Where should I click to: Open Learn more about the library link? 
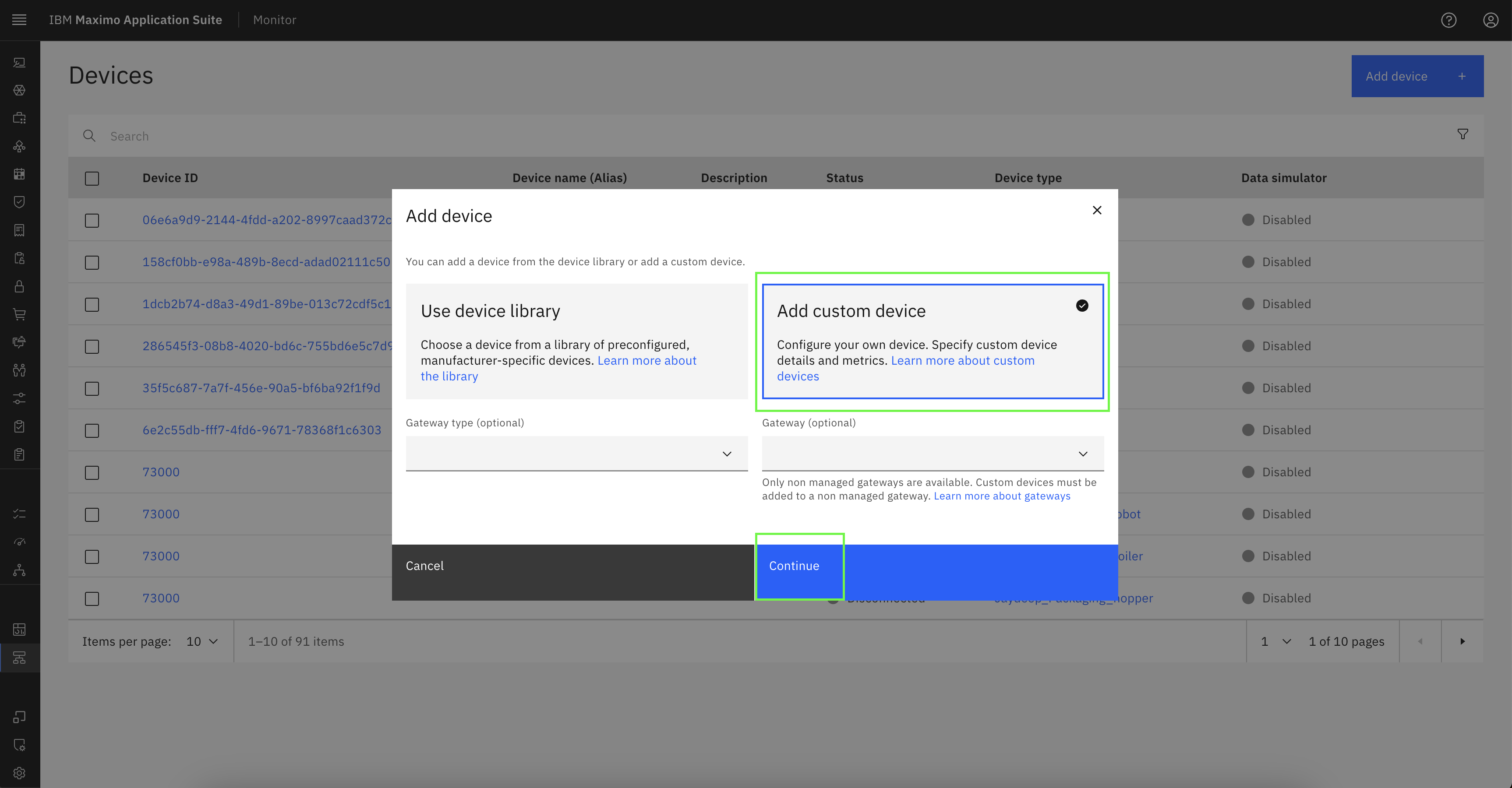pyautogui.click(x=558, y=368)
